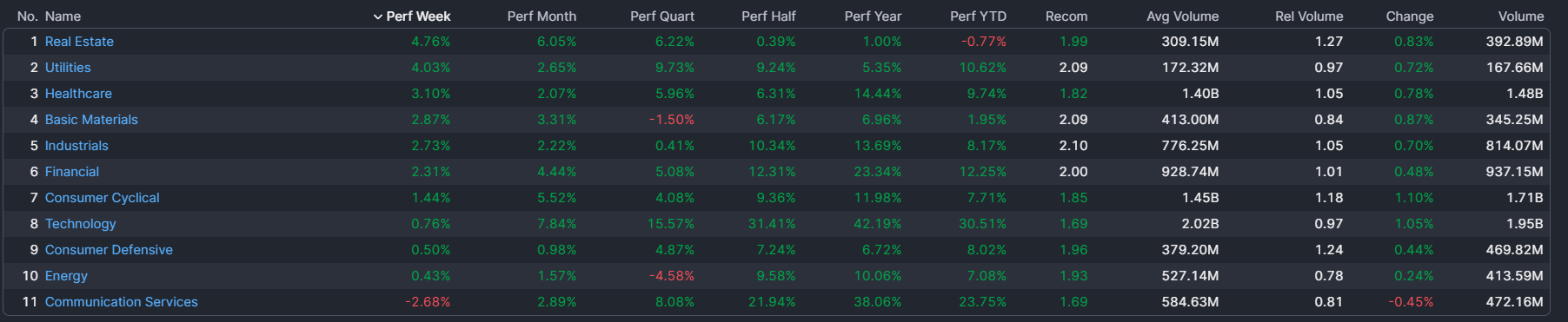This screenshot has width=1568, height=322.
Task: Click the Industrials sector link
Action: click(x=76, y=146)
